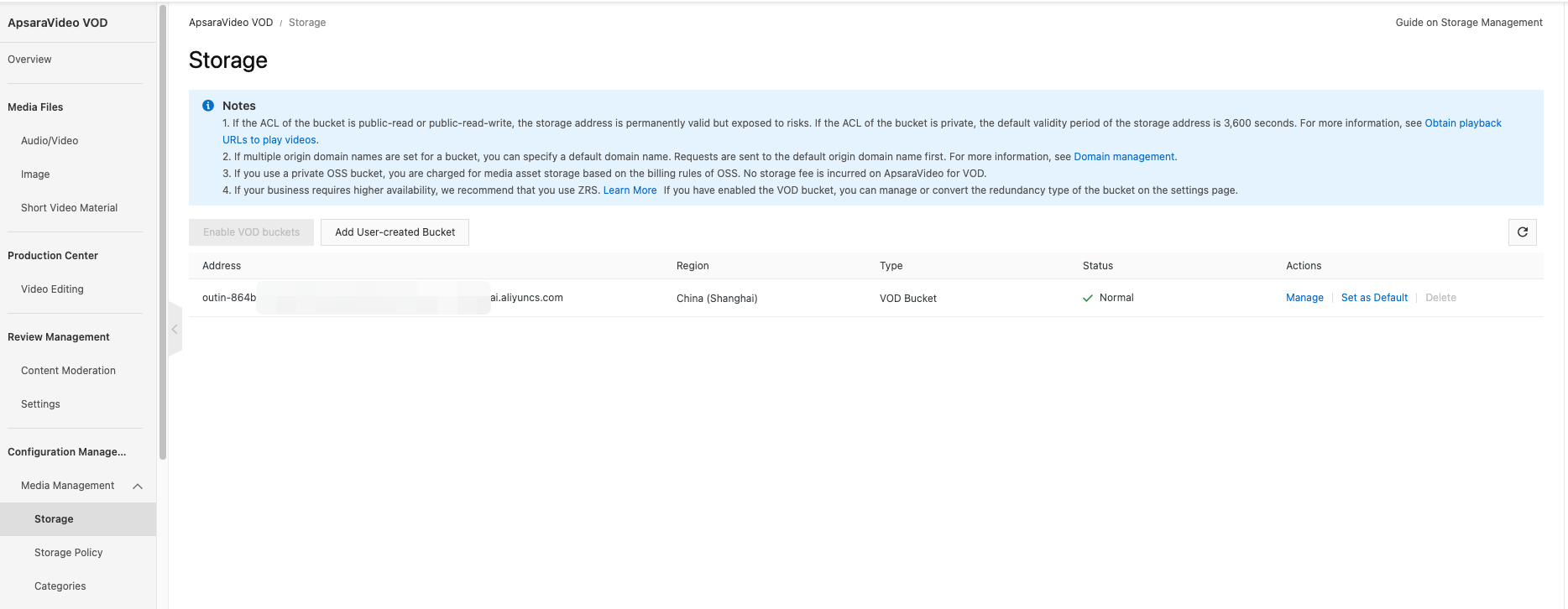
Task: Open the Image section in the sidebar
Action: (35, 174)
